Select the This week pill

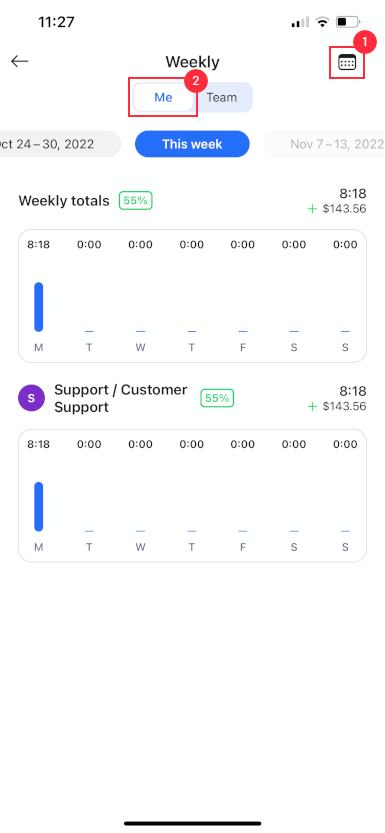click(x=192, y=144)
